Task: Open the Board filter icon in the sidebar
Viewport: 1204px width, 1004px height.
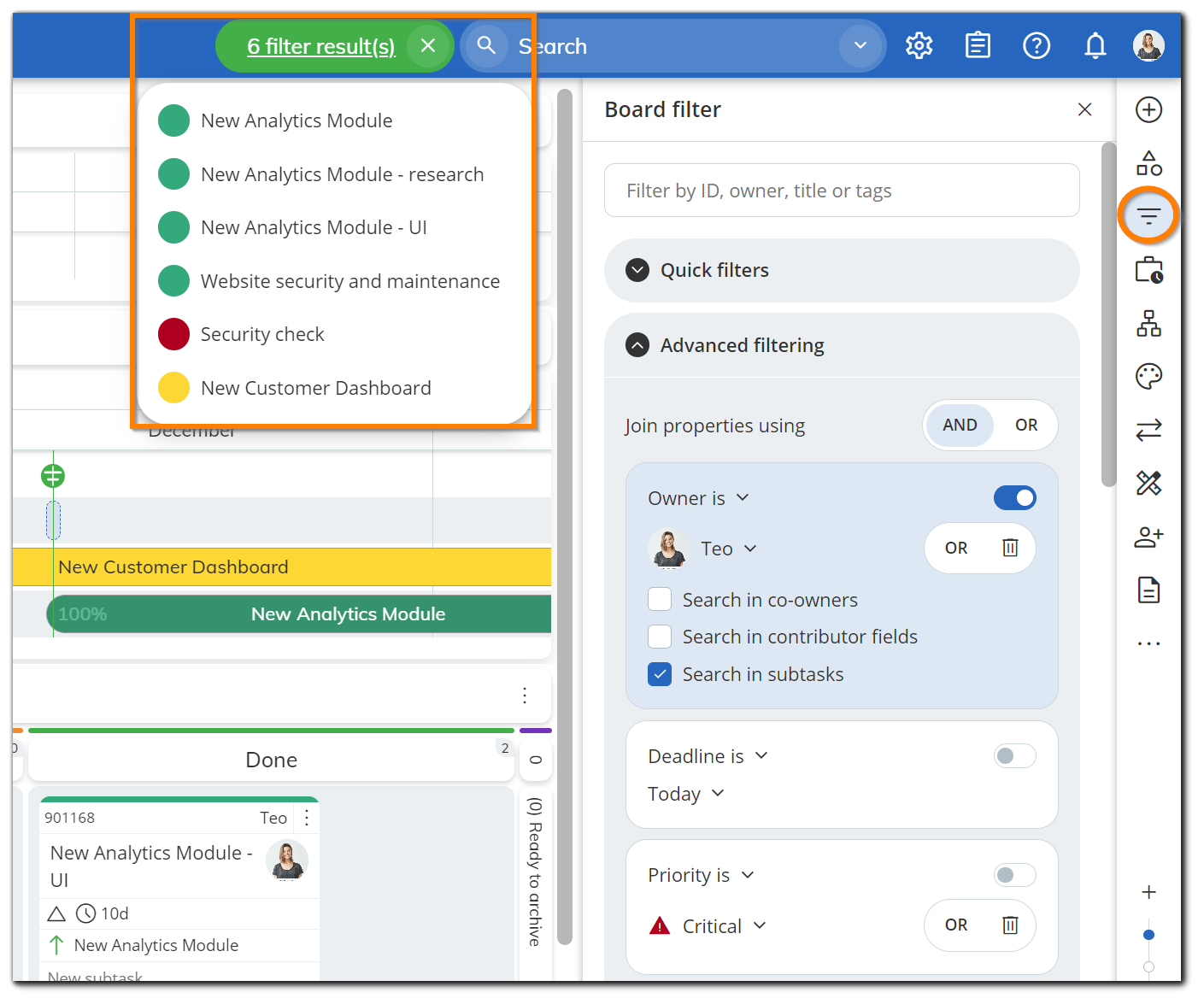Action: 1148,215
